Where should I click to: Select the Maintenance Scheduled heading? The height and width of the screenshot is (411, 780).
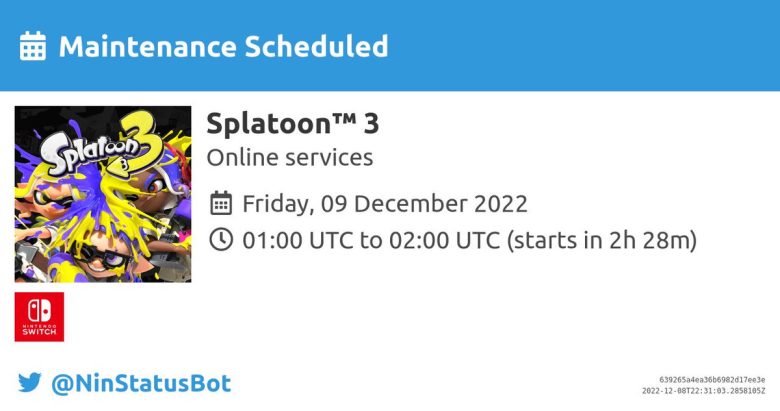223,46
